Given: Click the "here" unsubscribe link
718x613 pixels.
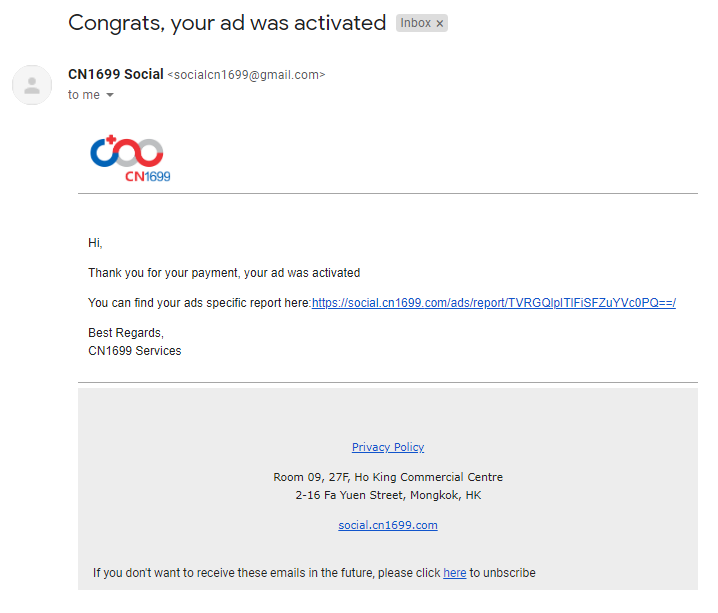Looking at the screenshot, I should pos(454,573).
